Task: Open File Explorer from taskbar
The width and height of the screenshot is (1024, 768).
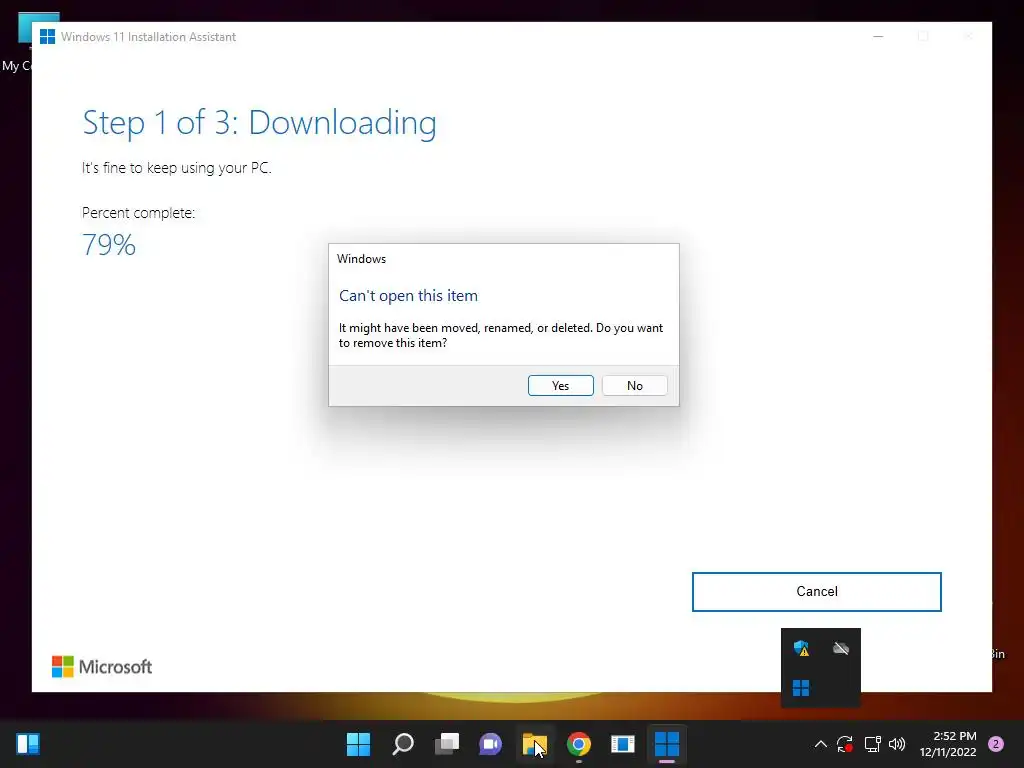Action: 535,744
